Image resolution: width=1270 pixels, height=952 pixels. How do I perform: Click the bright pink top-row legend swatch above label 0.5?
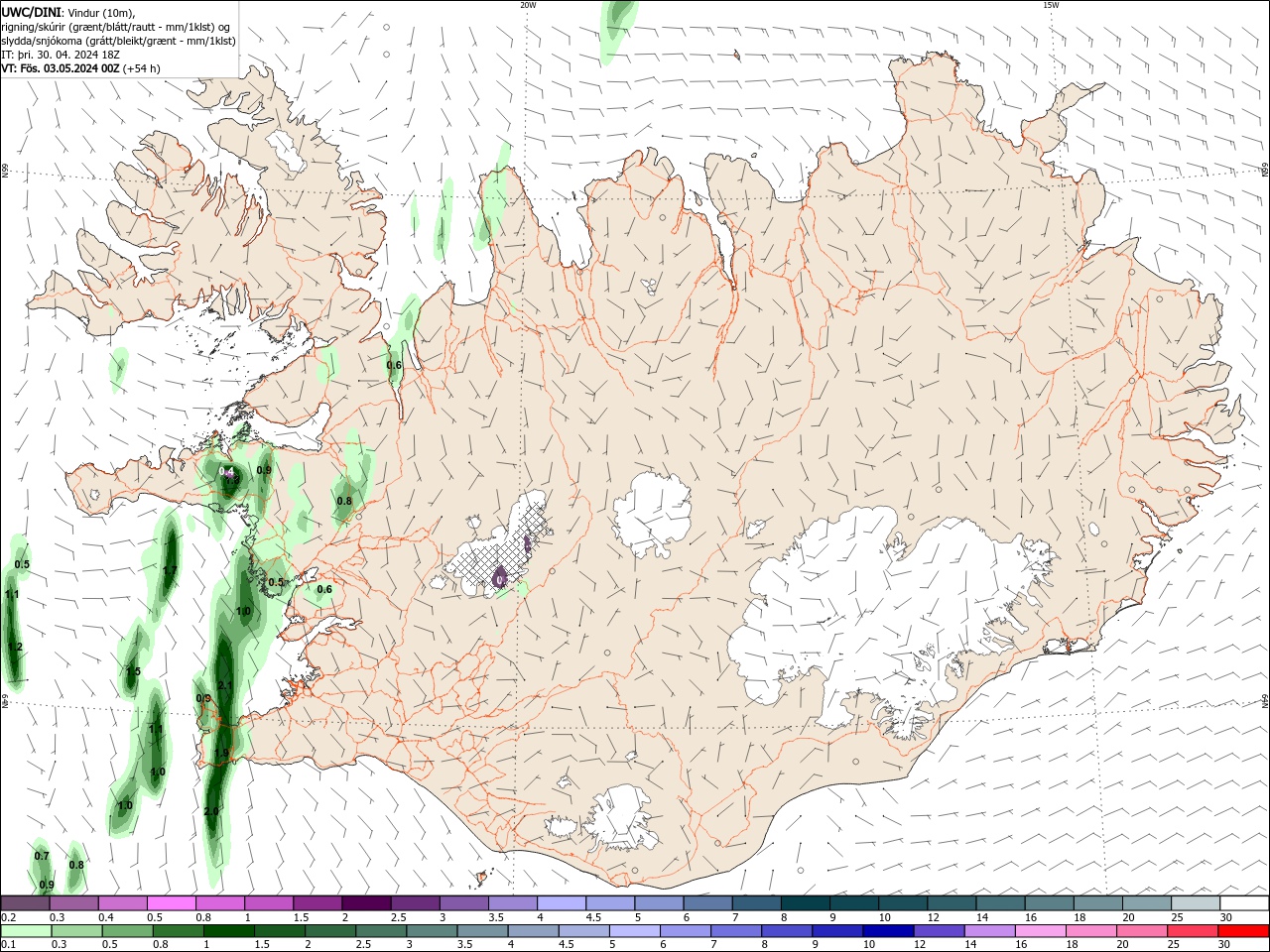(172, 903)
